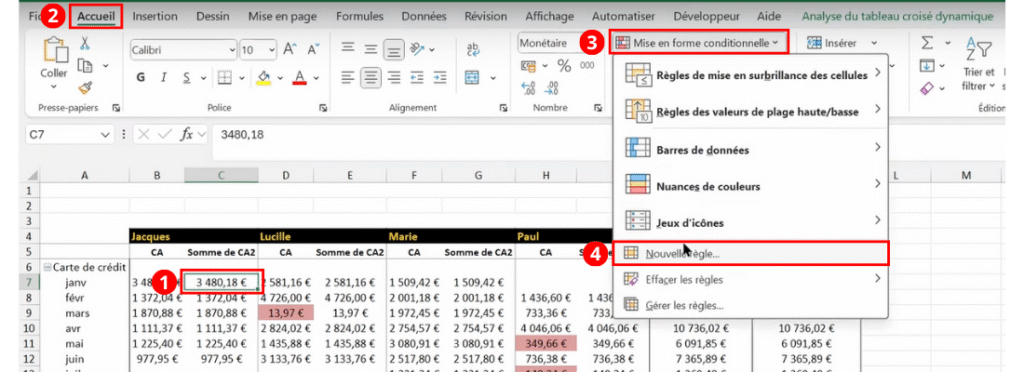Decrease font size with the small A
Image resolution: width=1024 pixels, height=372 pixels.
point(313,50)
